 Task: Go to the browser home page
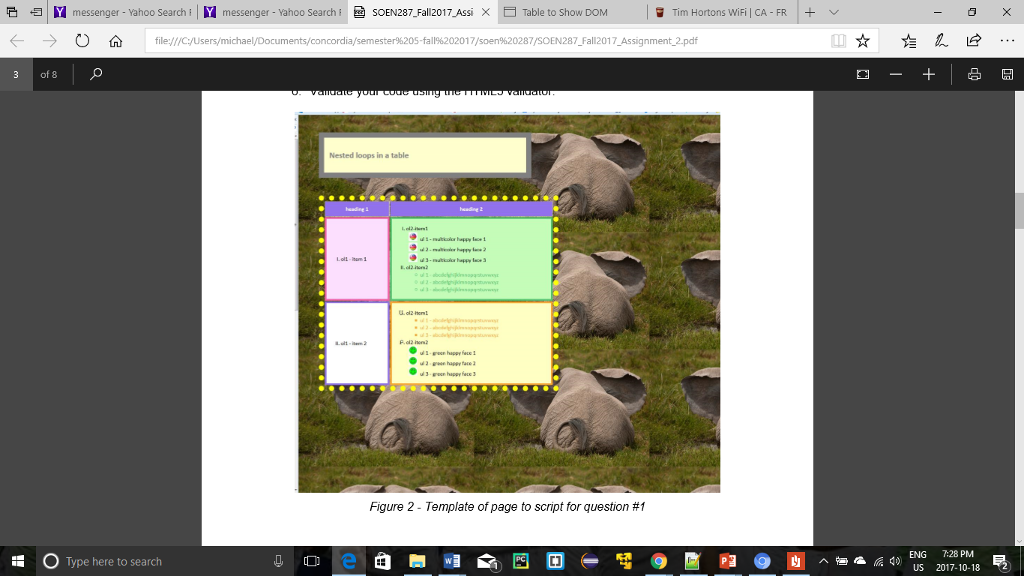(116, 40)
